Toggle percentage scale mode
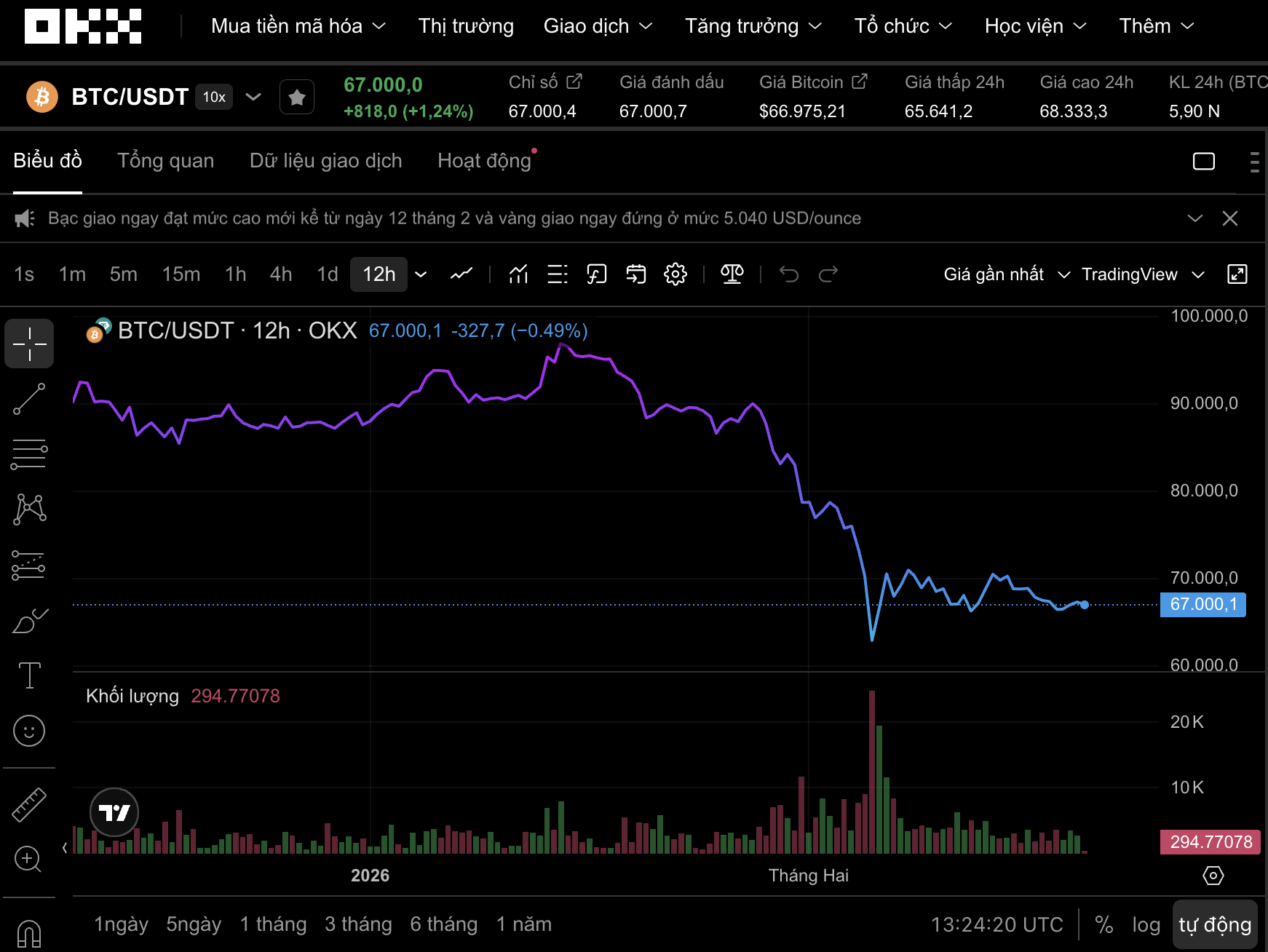The width and height of the screenshot is (1268, 952). [1104, 924]
